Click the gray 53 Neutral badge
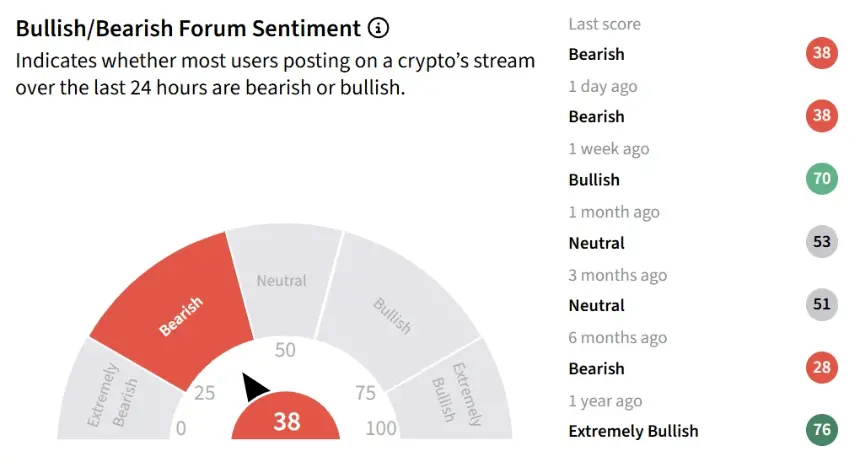Image resolution: width=860 pixels, height=462 pixels. point(822,241)
